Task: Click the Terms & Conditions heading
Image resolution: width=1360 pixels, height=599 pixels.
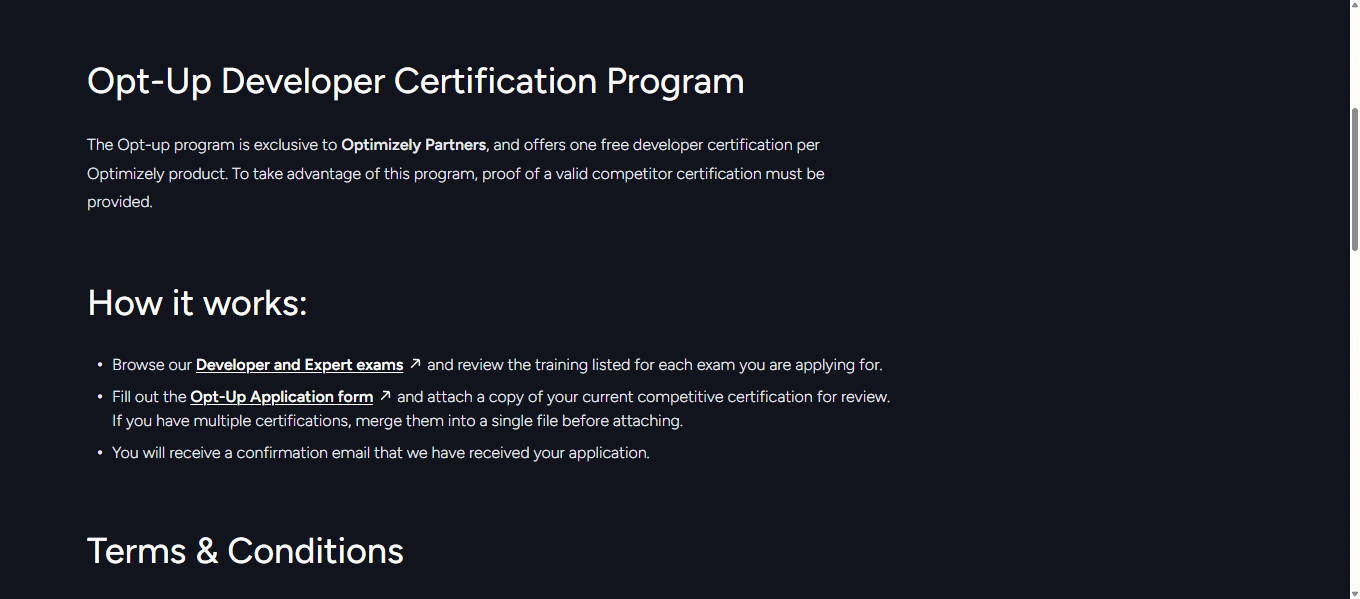Action: tap(245, 551)
